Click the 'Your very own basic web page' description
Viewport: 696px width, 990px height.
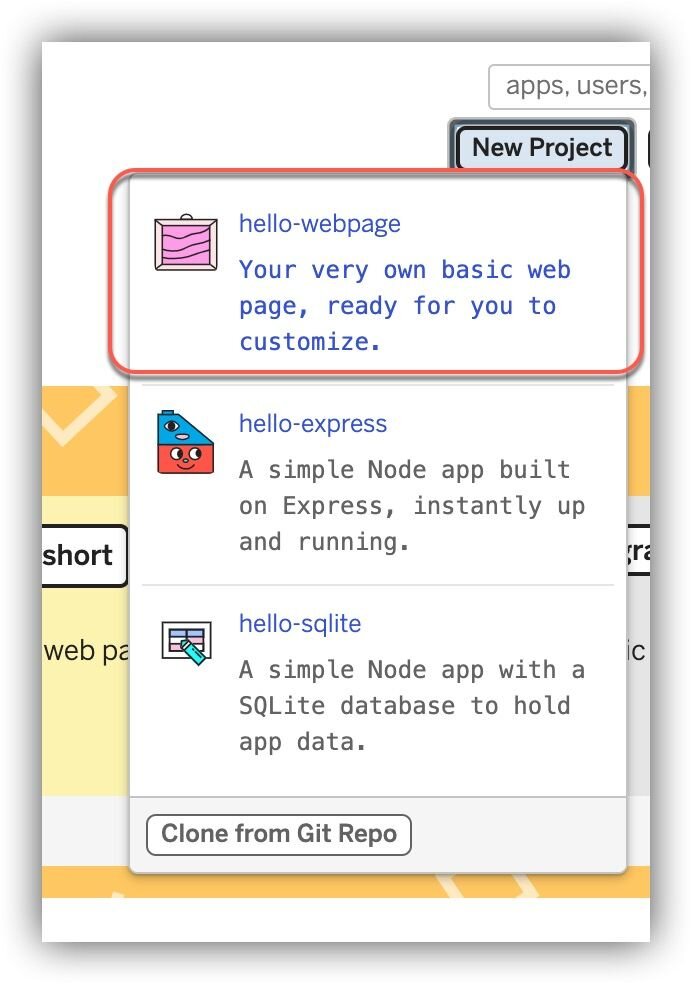pos(405,306)
